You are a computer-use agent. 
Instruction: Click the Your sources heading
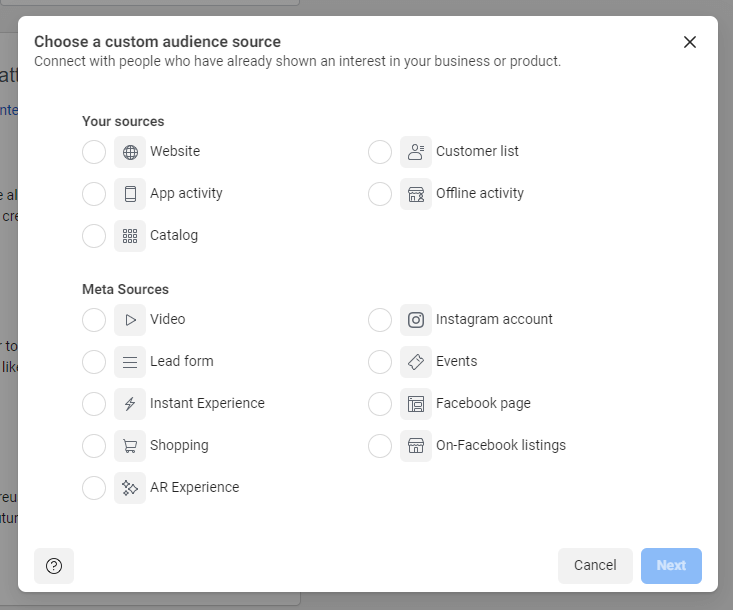click(x=123, y=122)
